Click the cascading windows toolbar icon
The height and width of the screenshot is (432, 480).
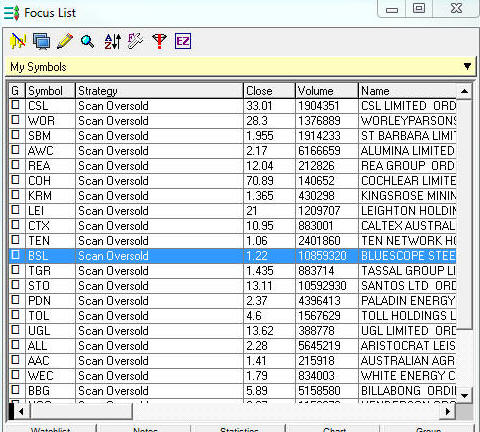coord(42,41)
